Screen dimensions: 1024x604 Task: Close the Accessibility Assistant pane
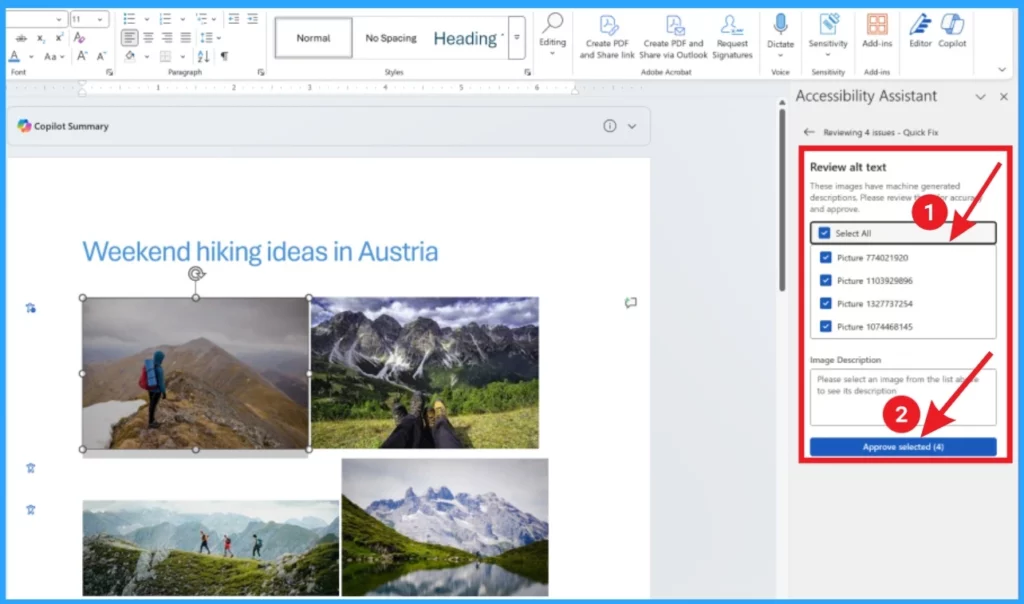[1004, 97]
